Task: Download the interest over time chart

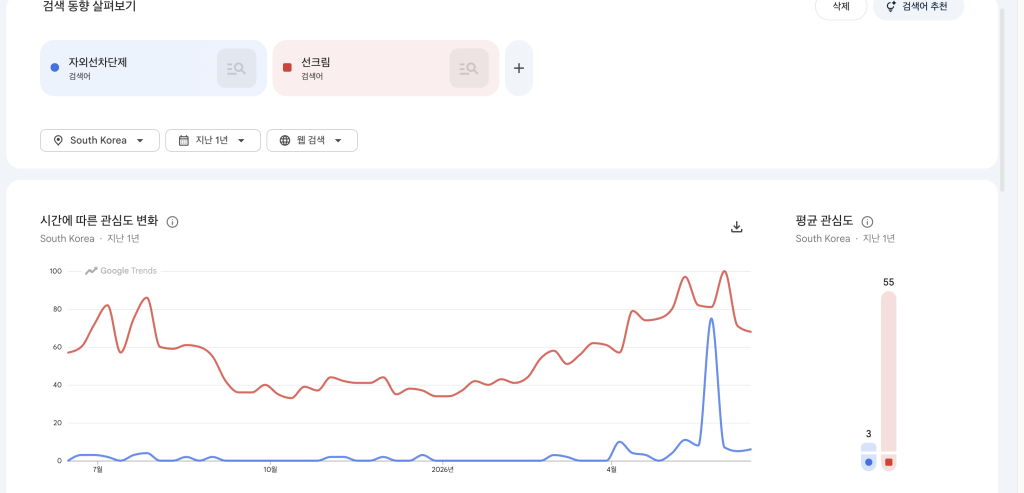Action: point(737,227)
